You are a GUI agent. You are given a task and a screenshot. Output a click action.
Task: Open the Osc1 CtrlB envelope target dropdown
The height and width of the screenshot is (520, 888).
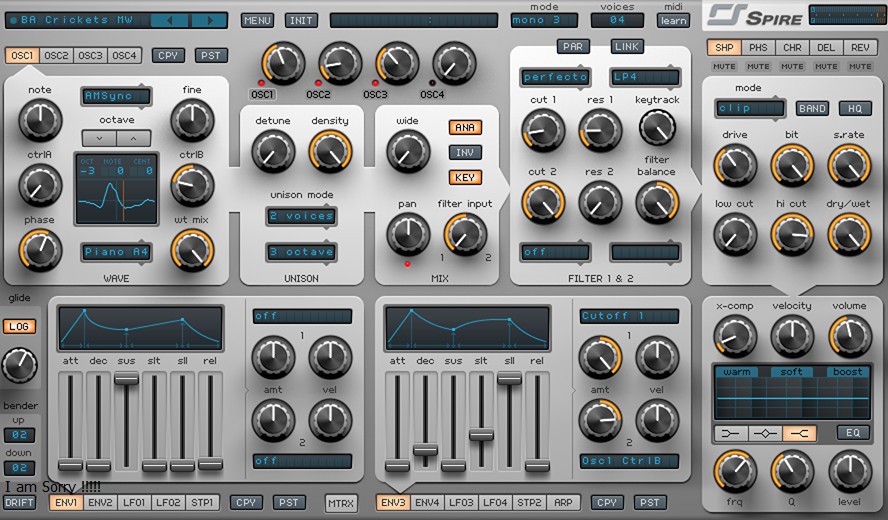[x=629, y=461]
